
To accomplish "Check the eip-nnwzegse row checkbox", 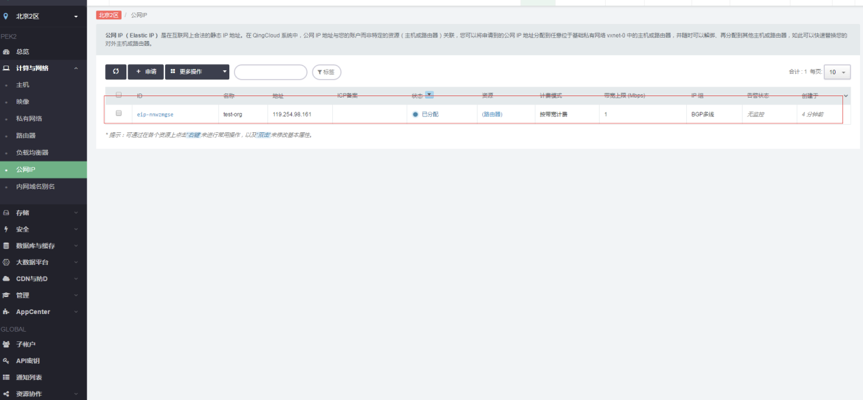I will point(119,114).
